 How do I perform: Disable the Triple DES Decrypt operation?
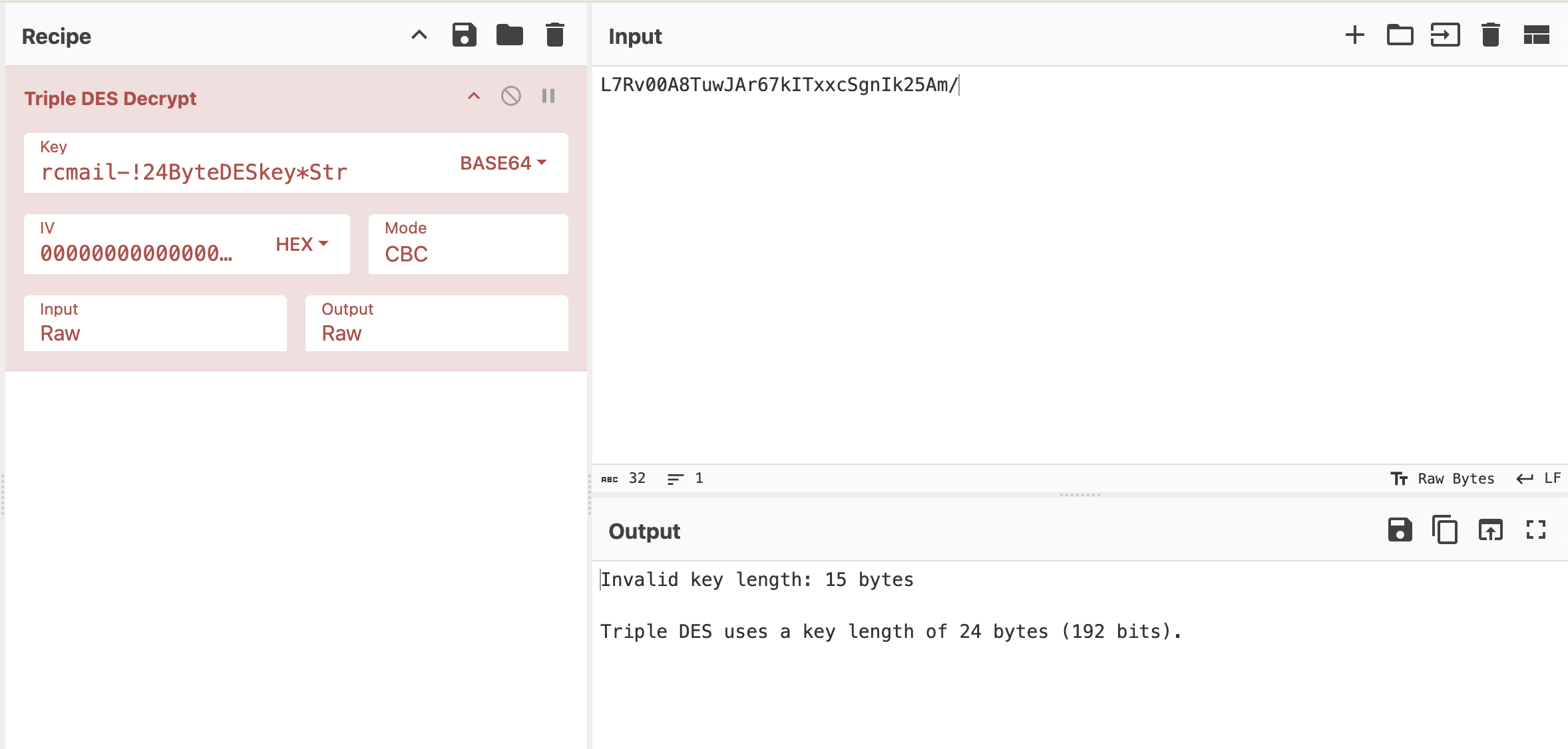[510, 96]
